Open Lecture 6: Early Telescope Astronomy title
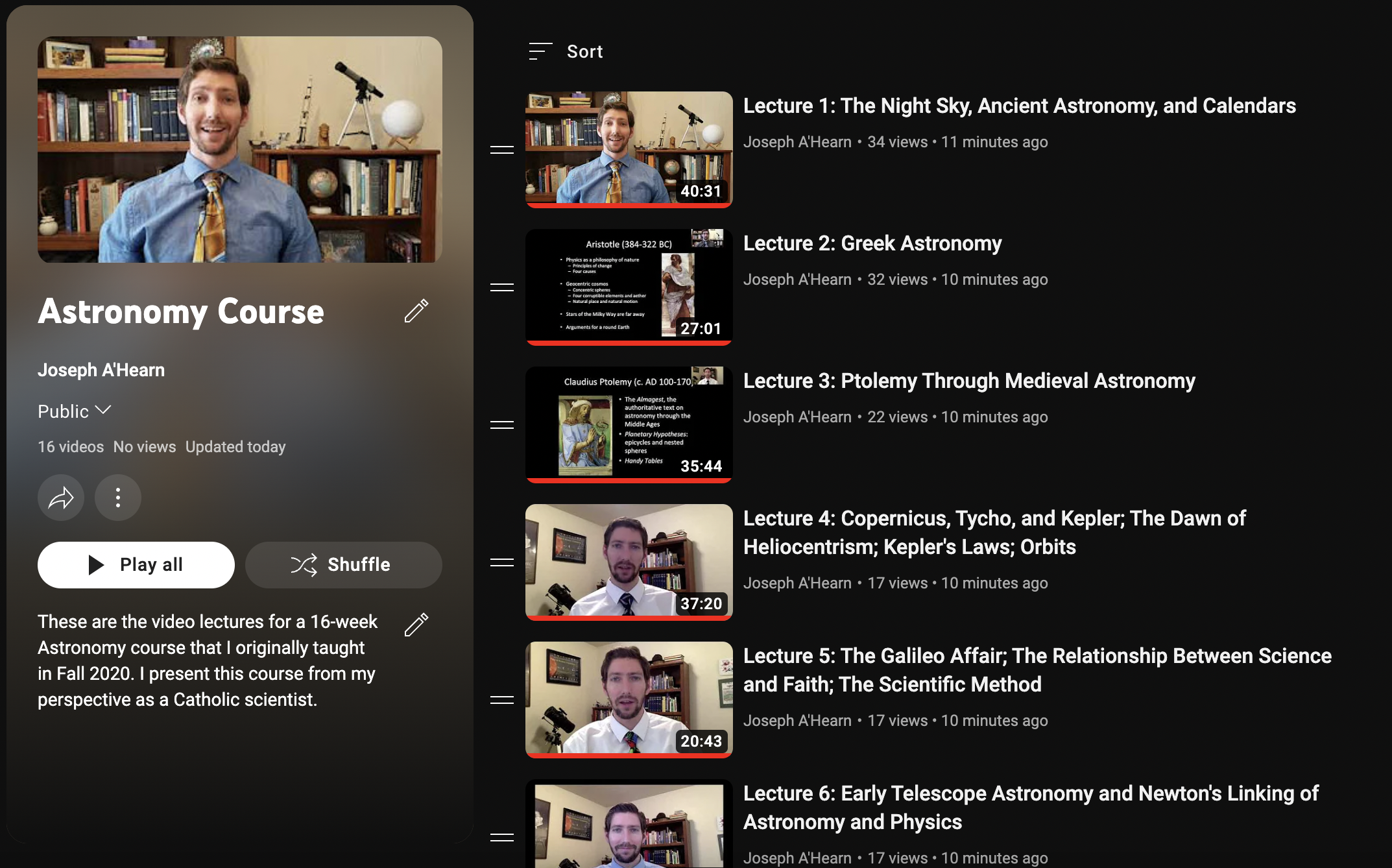Image resolution: width=1392 pixels, height=868 pixels. (x=1031, y=808)
